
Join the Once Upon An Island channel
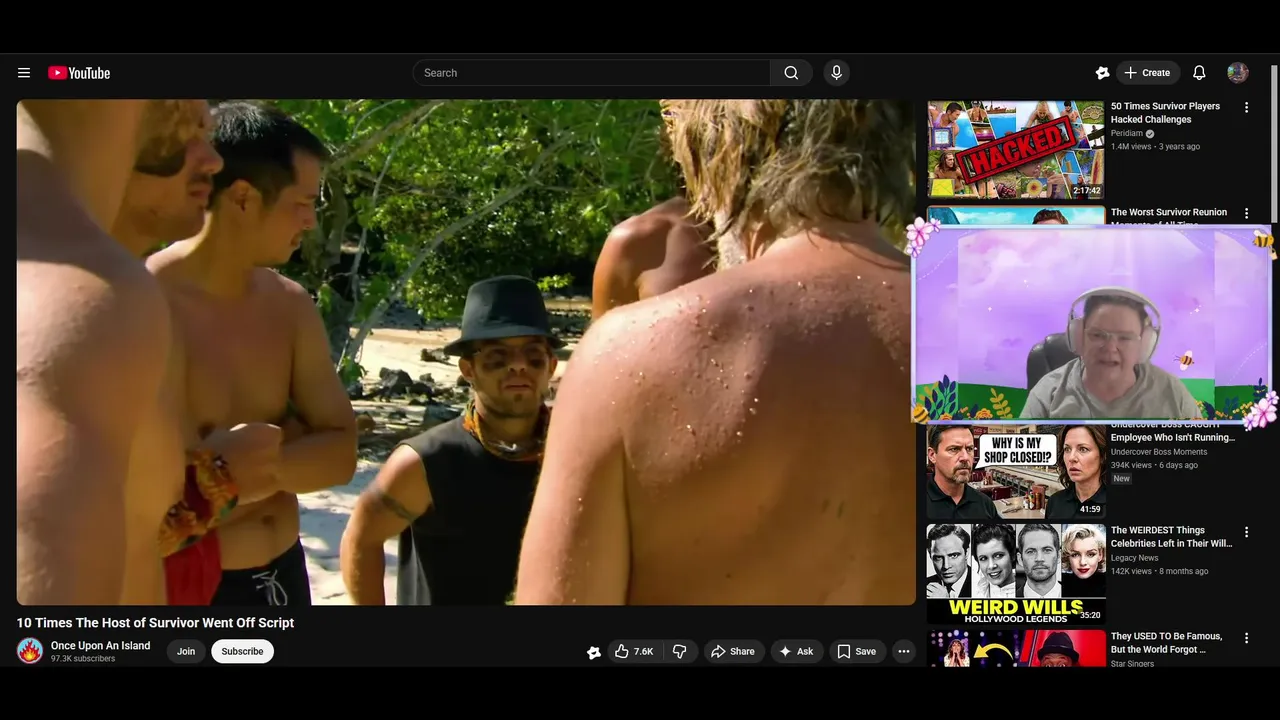point(186,651)
